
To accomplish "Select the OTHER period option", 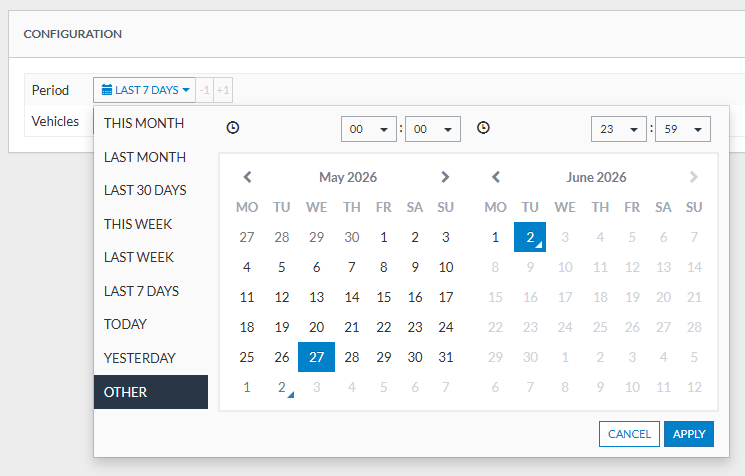I will [x=151, y=392].
